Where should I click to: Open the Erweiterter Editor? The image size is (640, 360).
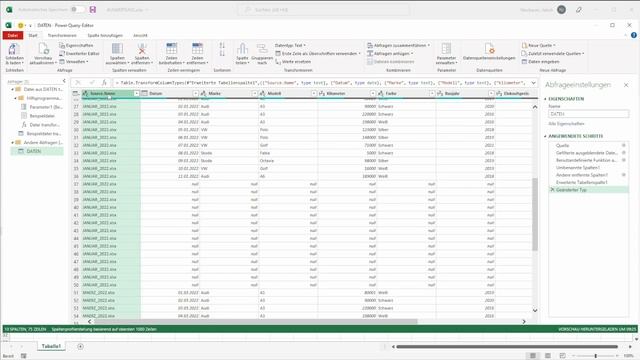(79, 53)
